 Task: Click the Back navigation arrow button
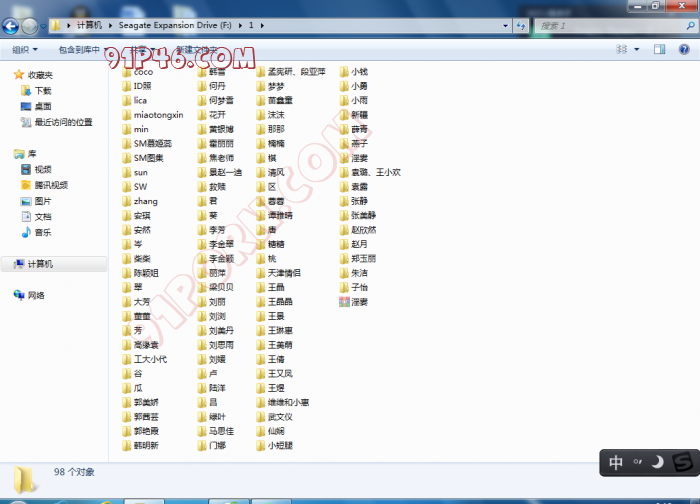pos(10,24)
